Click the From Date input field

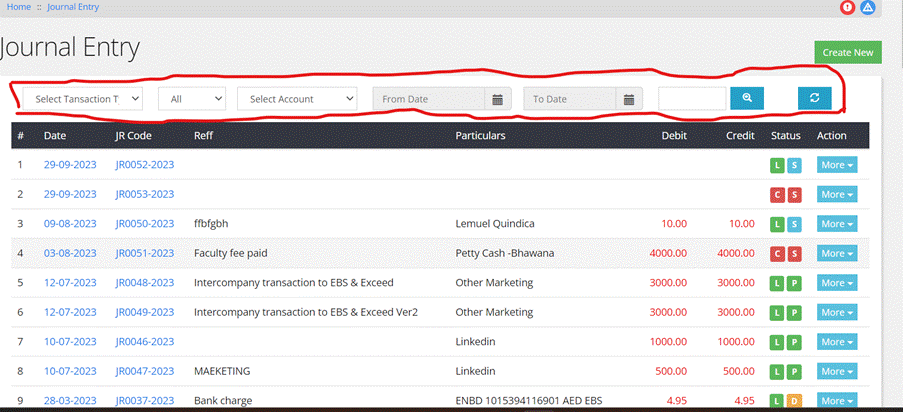pyautogui.click(x=429, y=99)
